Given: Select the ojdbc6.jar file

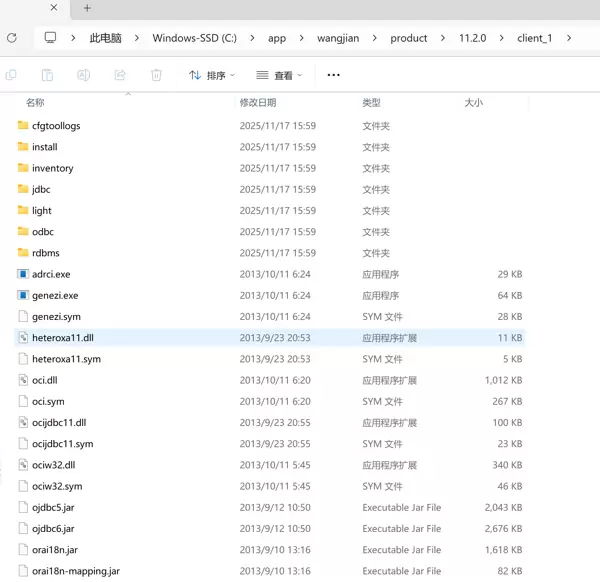Looking at the screenshot, I should click(52, 528).
